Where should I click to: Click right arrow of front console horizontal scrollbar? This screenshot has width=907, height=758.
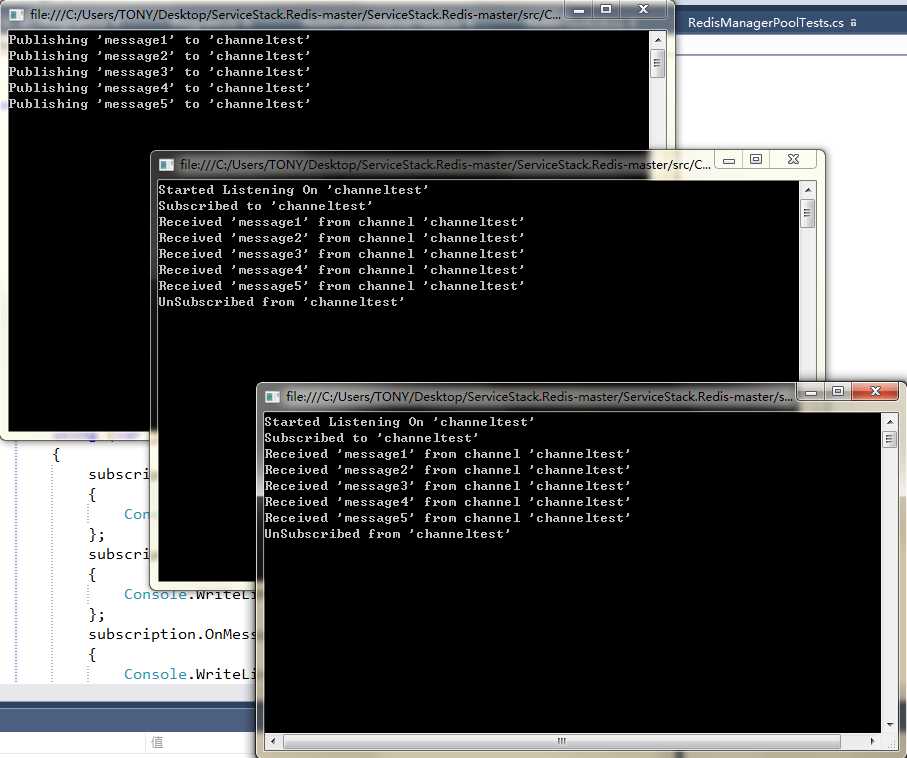(872, 741)
